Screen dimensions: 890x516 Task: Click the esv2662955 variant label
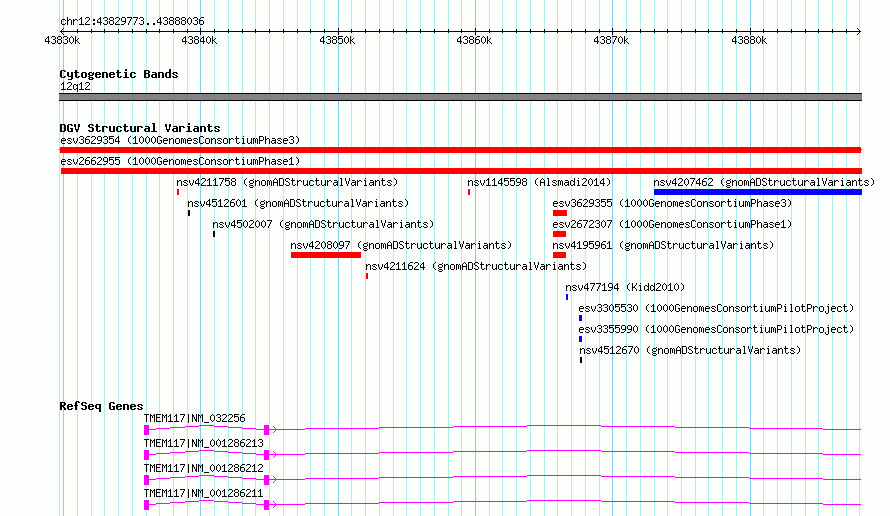pos(180,161)
